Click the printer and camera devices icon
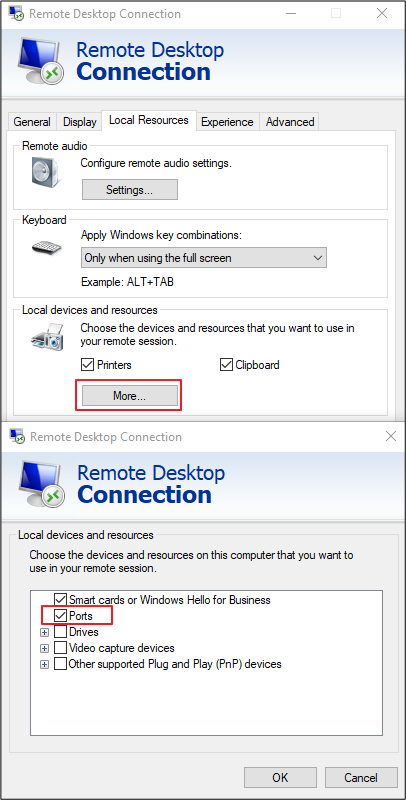This screenshot has height=800, width=406. 47,337
